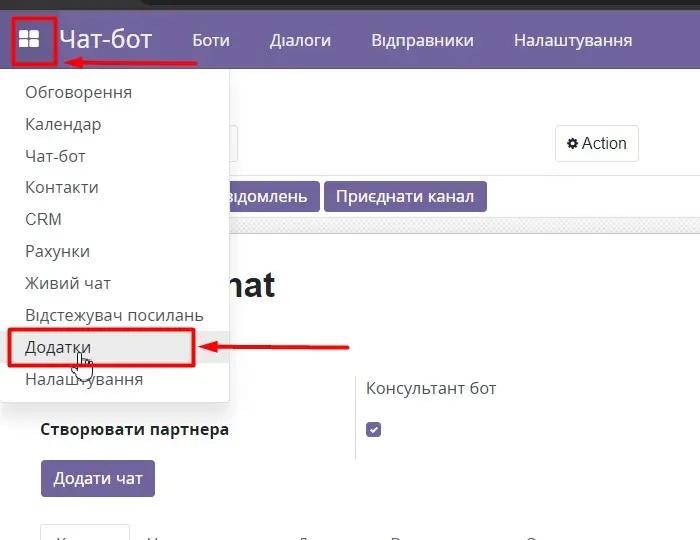Select Контакти in the apps list
The image size is (700, 540).
62,187
